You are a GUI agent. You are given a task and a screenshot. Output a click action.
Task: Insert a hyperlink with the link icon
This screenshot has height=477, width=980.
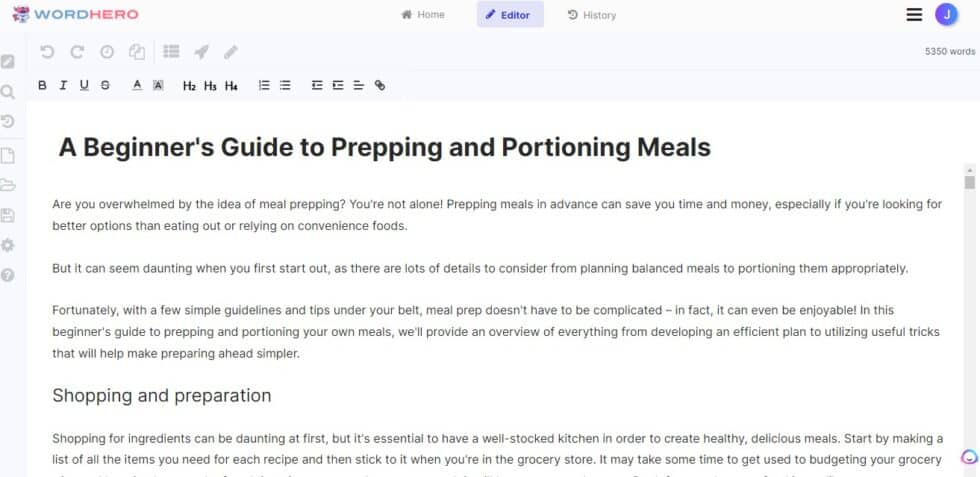click(380, 86)
